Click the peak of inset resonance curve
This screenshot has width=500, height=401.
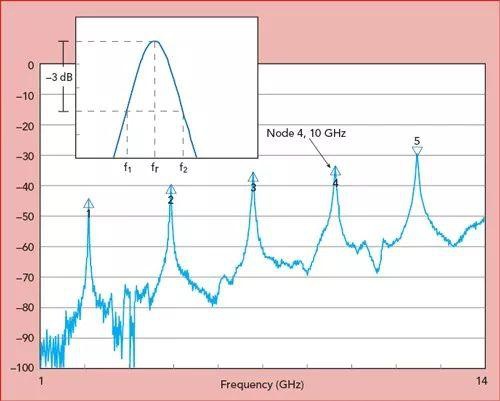click(155, 41)
